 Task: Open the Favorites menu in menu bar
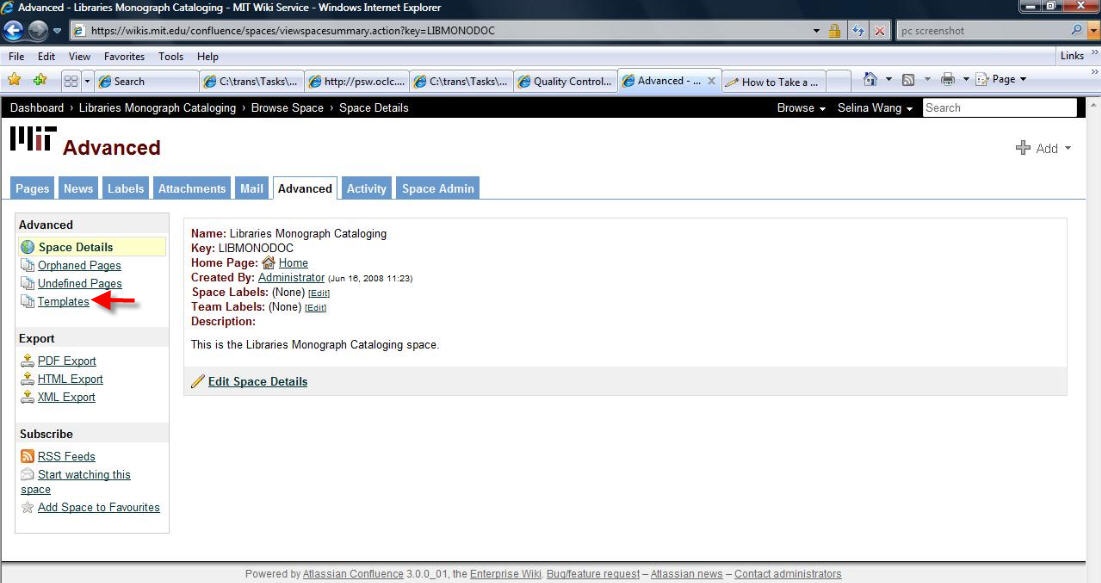[x=124, y=57]
